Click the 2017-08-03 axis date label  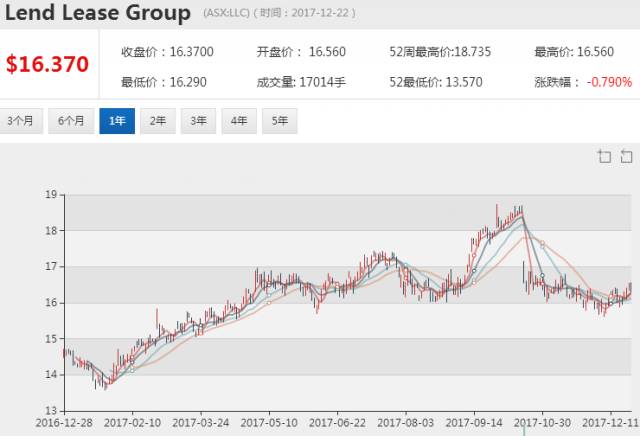coord(405,423)
